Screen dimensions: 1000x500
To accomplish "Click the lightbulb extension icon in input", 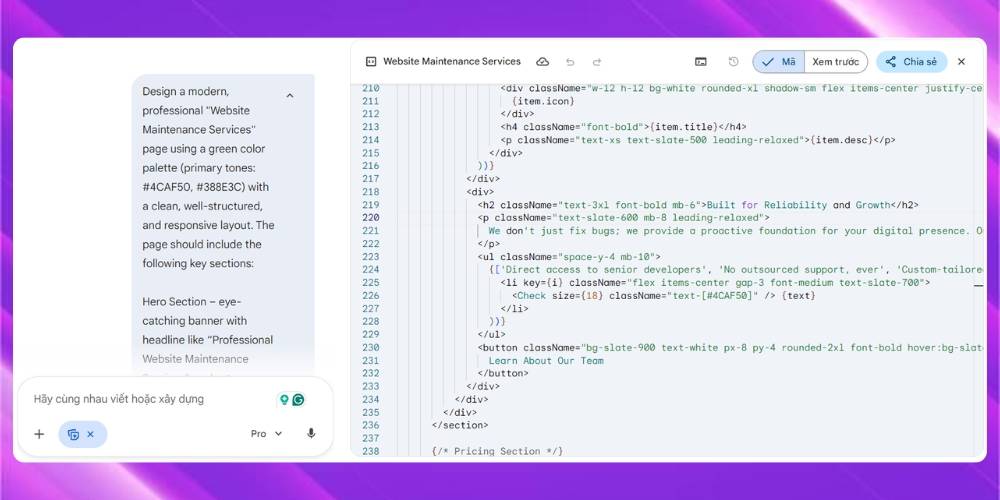I will tap(284, 400).
